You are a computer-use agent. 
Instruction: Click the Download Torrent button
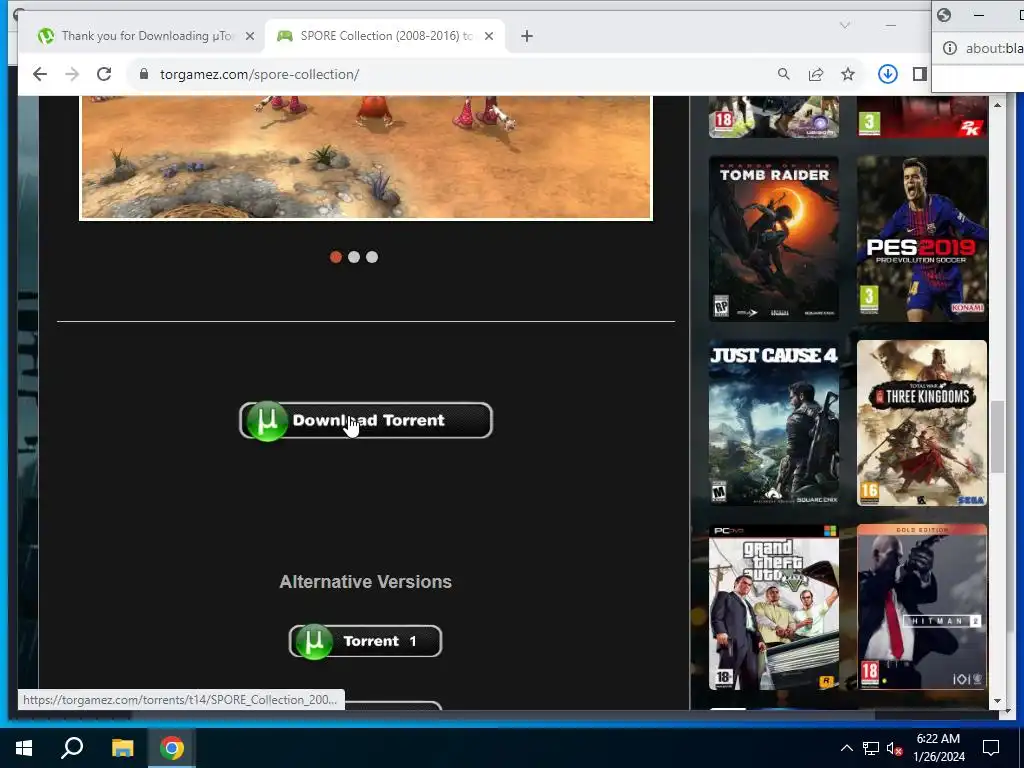coord(366,421)
